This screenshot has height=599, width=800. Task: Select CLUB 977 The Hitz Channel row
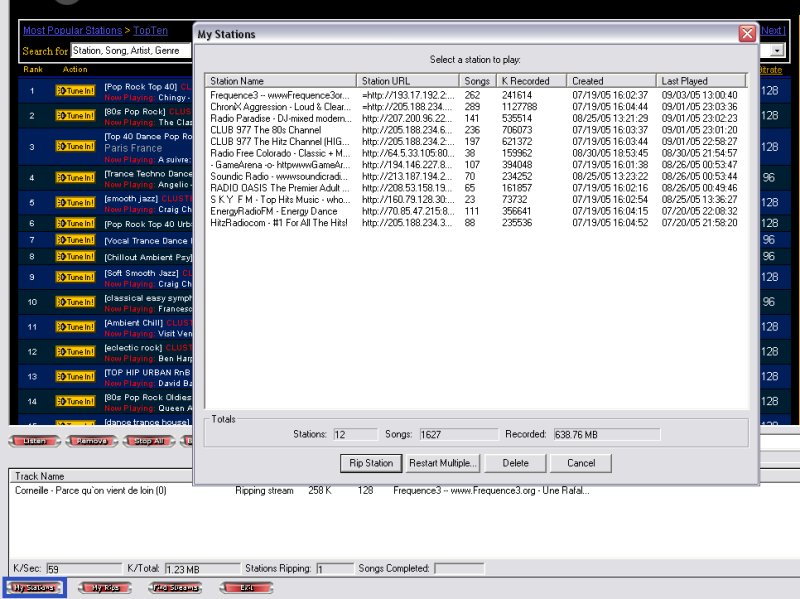[x=476, y=142]
